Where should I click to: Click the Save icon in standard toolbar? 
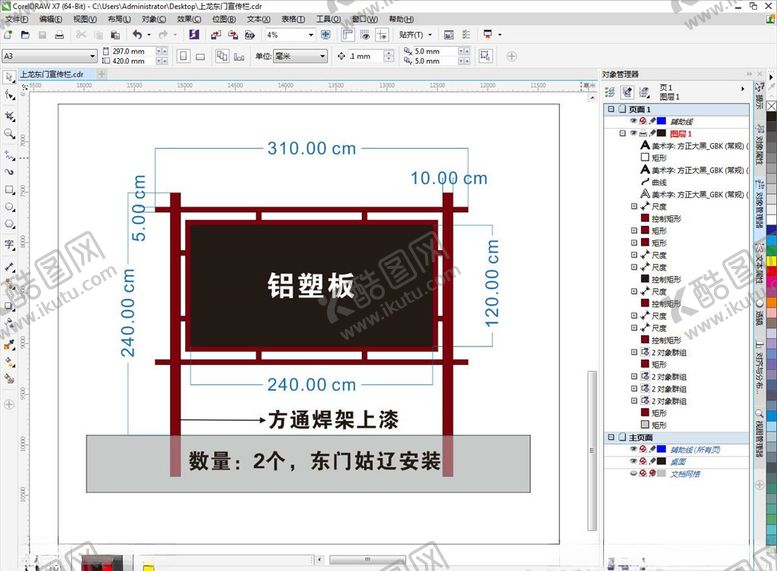[39, 34]
